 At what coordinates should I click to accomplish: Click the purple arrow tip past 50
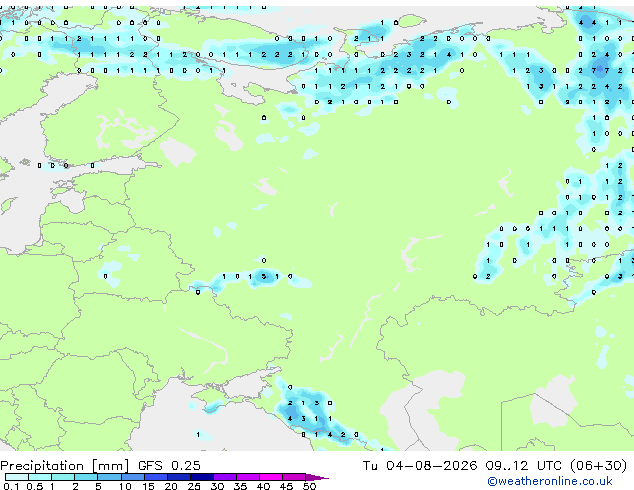[x=317, y=477]
